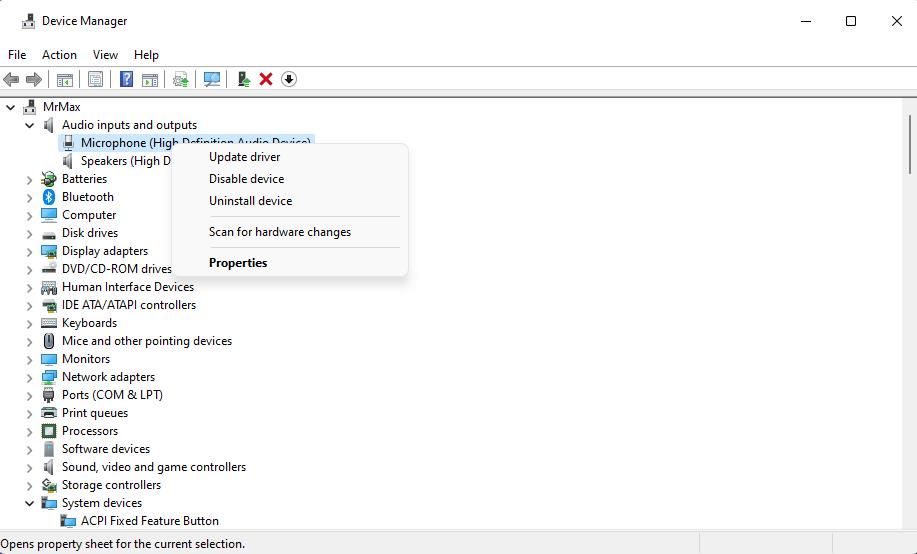Click the Update driver computer toolbar icon

click(x=243, y=79)
